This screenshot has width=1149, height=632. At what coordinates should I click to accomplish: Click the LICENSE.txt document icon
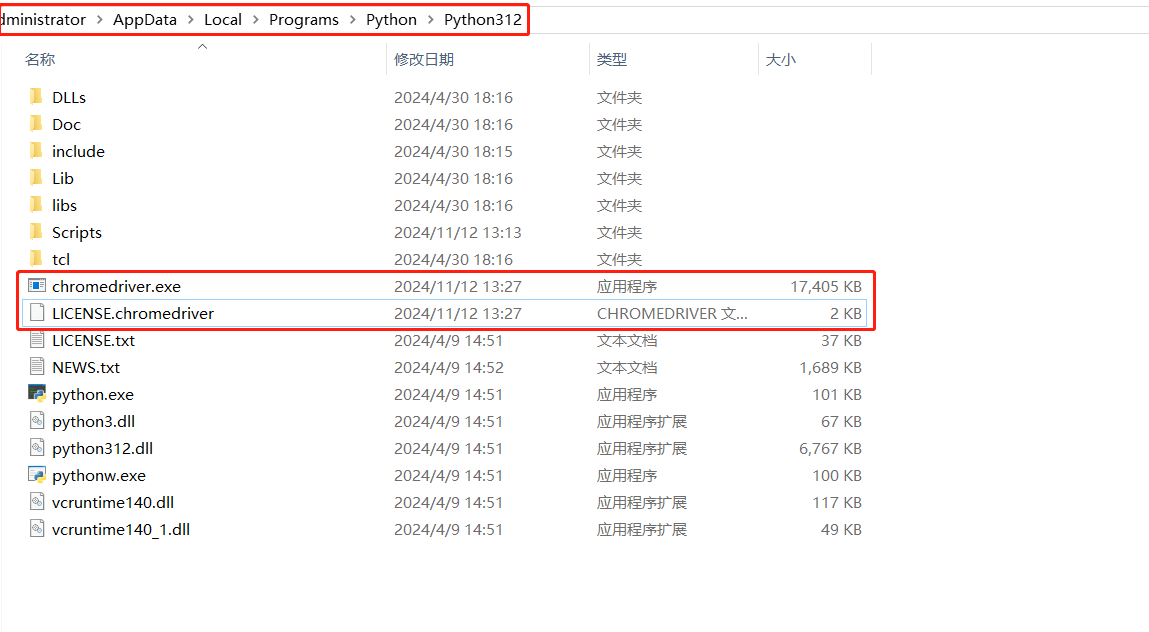point(37,340)
